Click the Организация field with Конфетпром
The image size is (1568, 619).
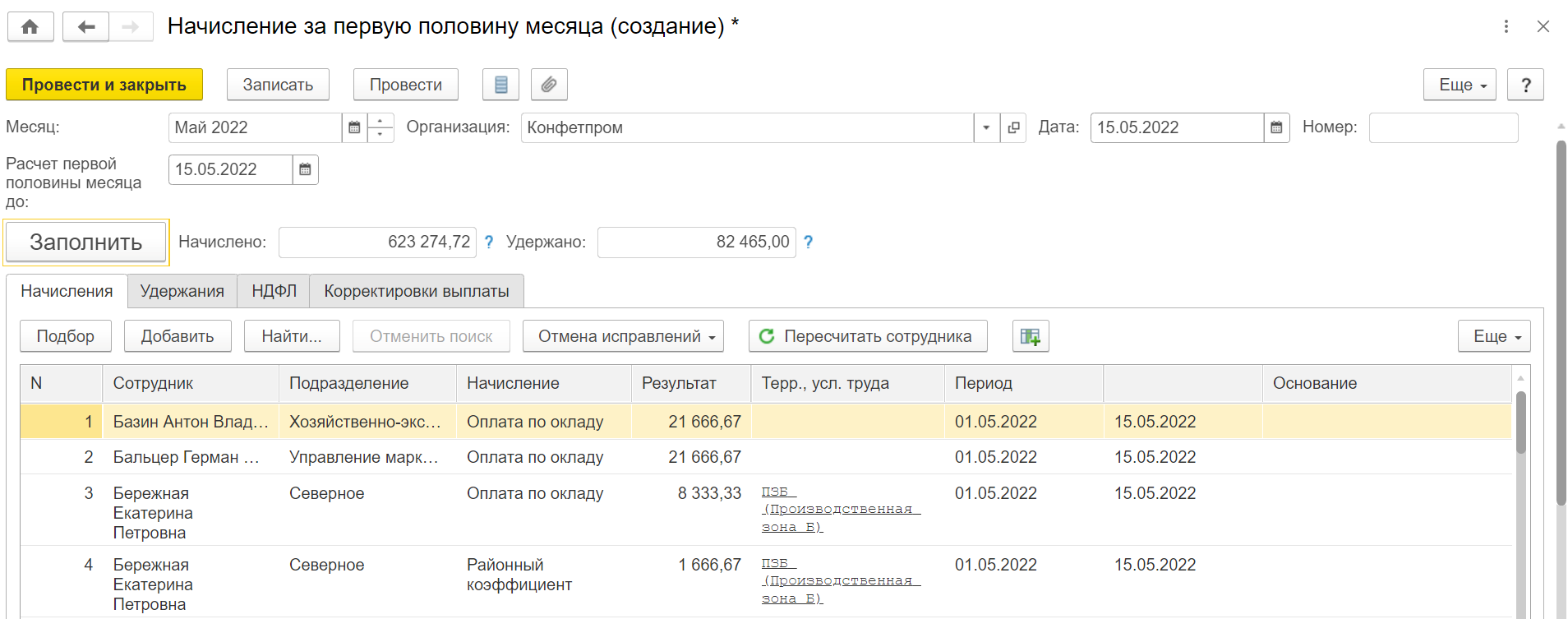(x=747, y=127)
